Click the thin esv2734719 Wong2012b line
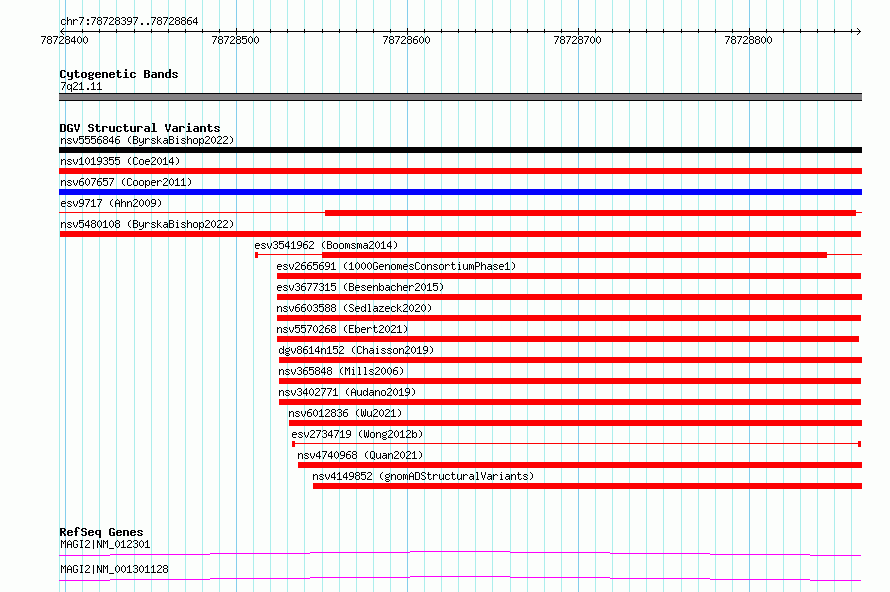890x592 pixels. pos(577,444)
